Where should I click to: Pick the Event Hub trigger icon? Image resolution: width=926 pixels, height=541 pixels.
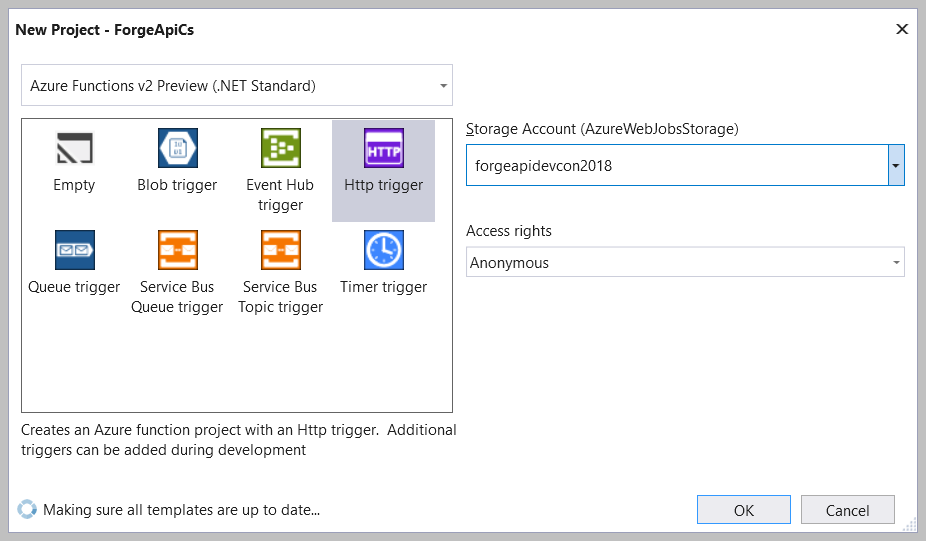(x=281, y=148)
